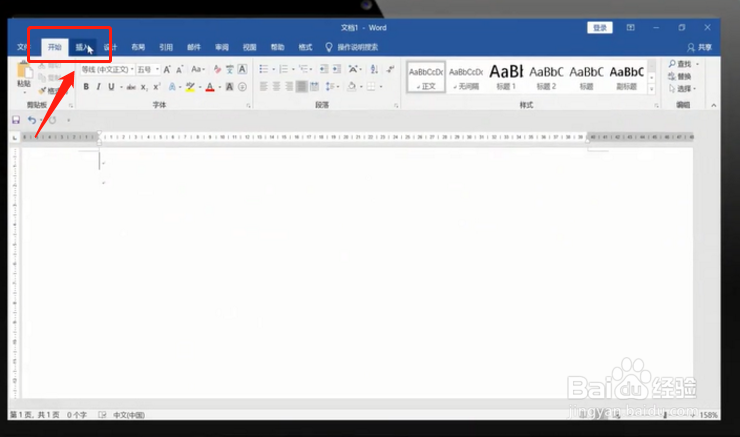This screenshot has width=740, height=437.
Task: Click the Enclose Characters circle icon
Action: coord(243,87)
